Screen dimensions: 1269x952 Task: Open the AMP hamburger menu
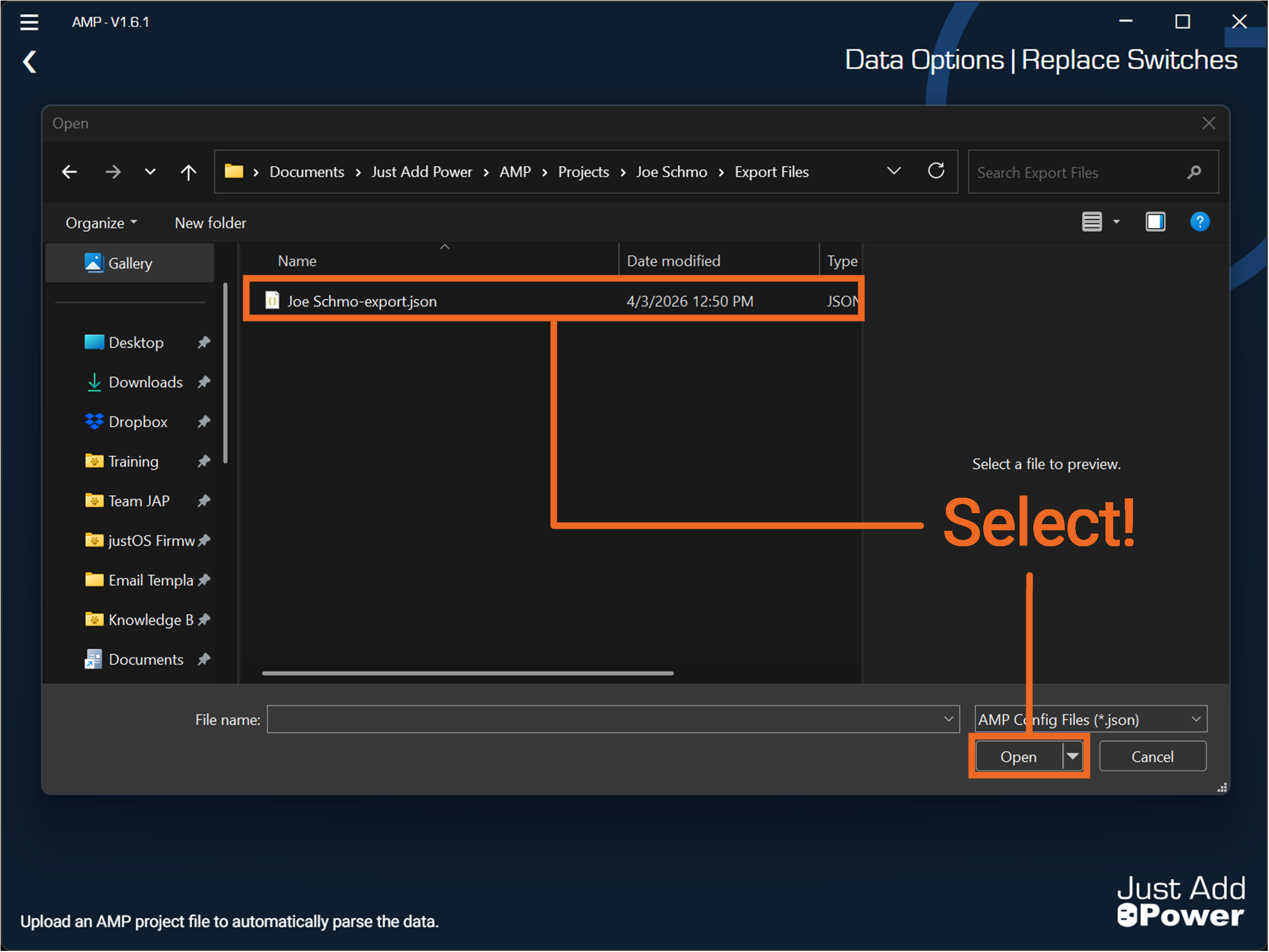[29, 22]
